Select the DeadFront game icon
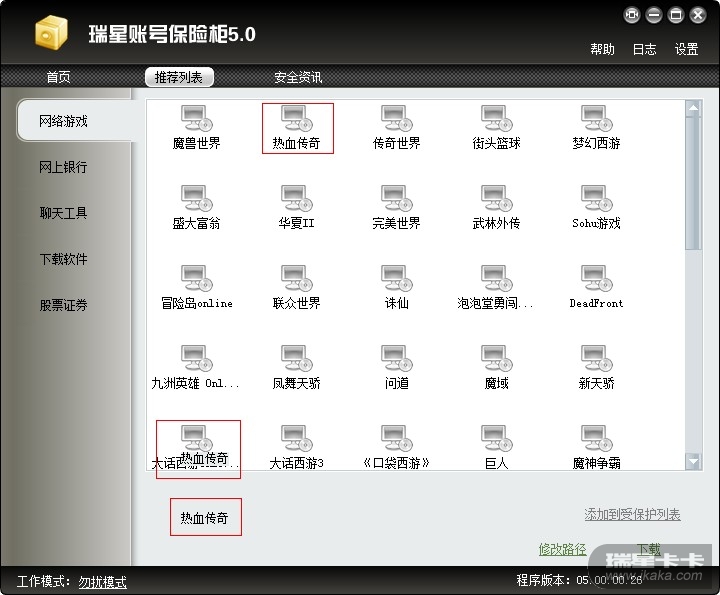 [596, 287]
